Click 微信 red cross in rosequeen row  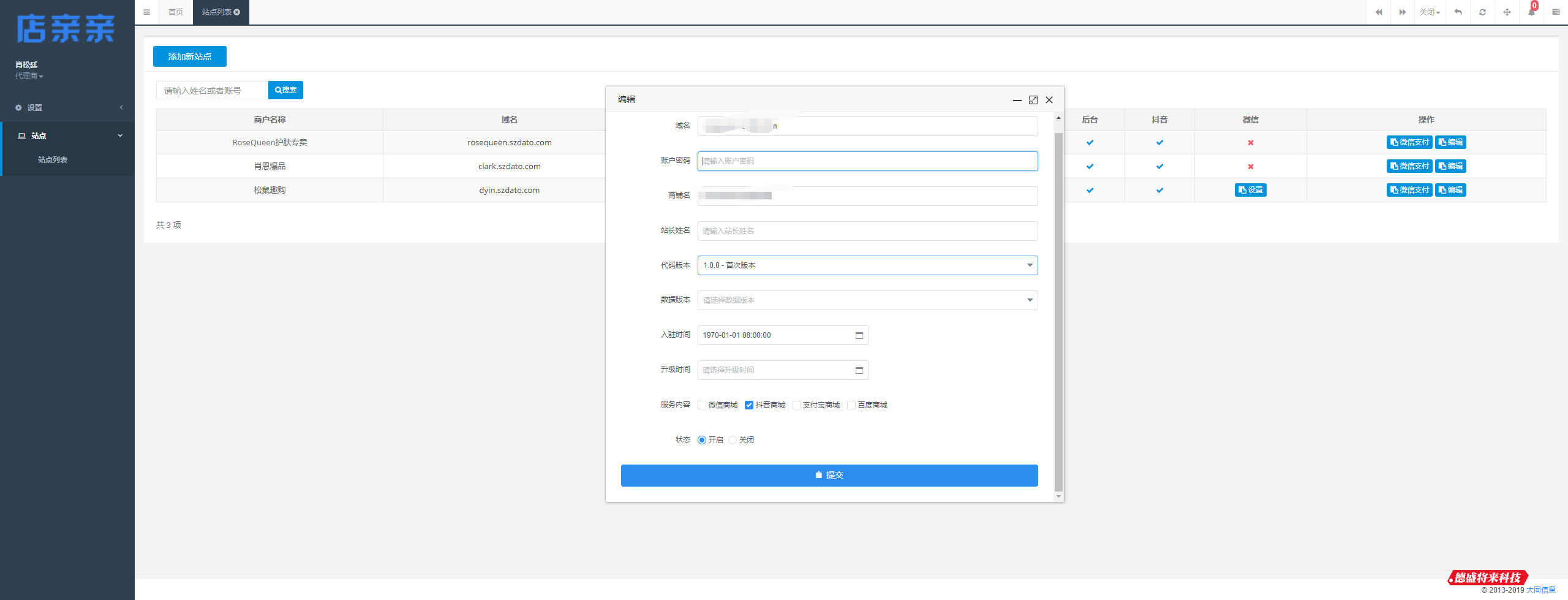(x=1251, y=143)
